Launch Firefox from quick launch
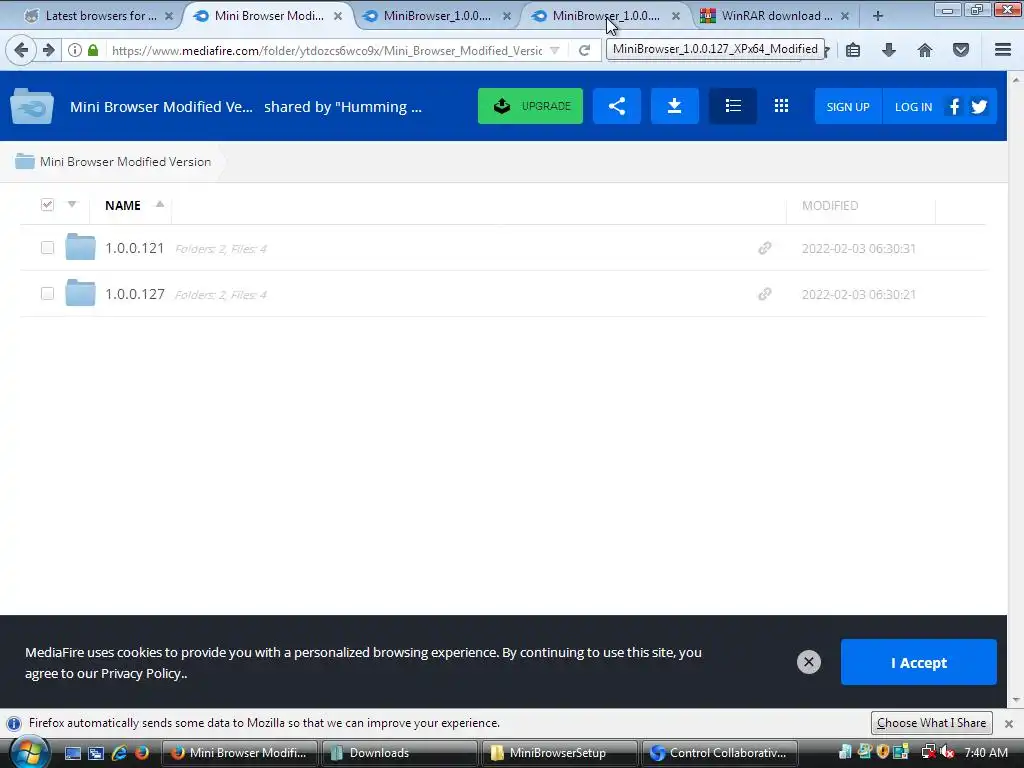The width and height of the screenshot is (1024, 768). click(142, 753)
